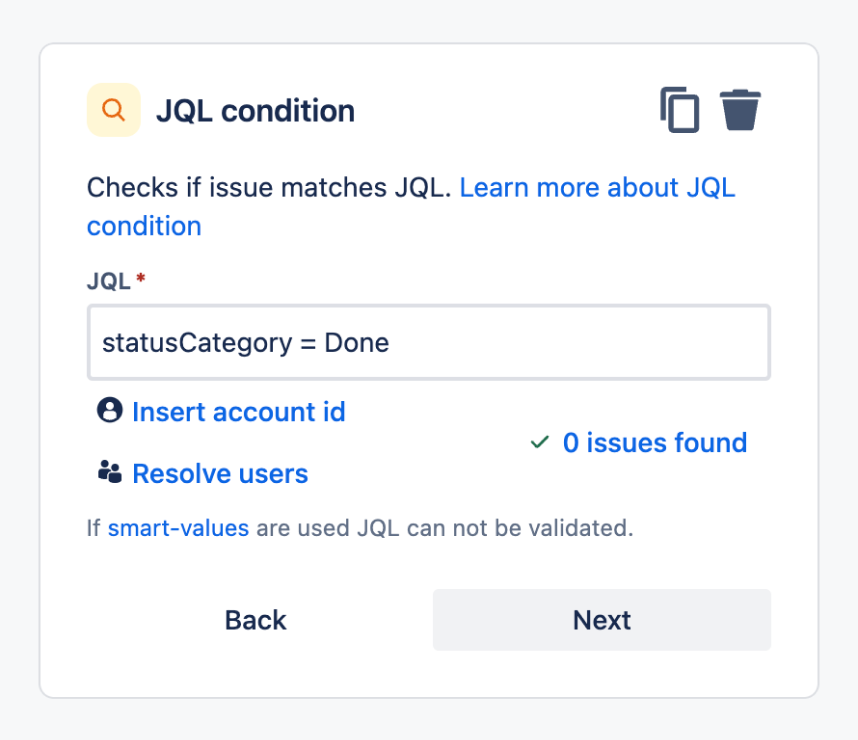The image size is (858, 740).
Task: Click the Checks if issue matches JQL description
Action: [x=269, y=188]
